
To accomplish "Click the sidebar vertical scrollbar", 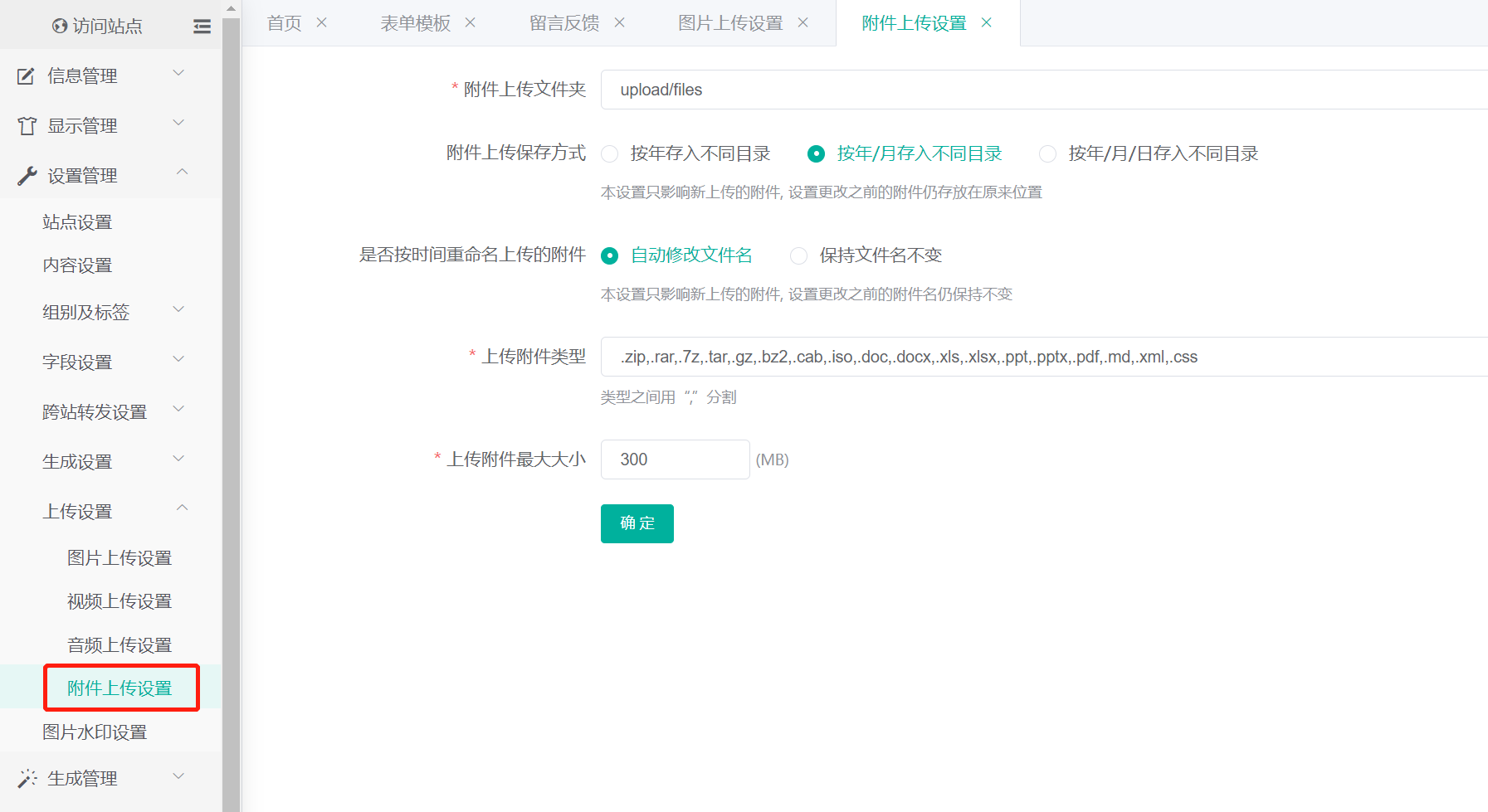I will point(231,415).
